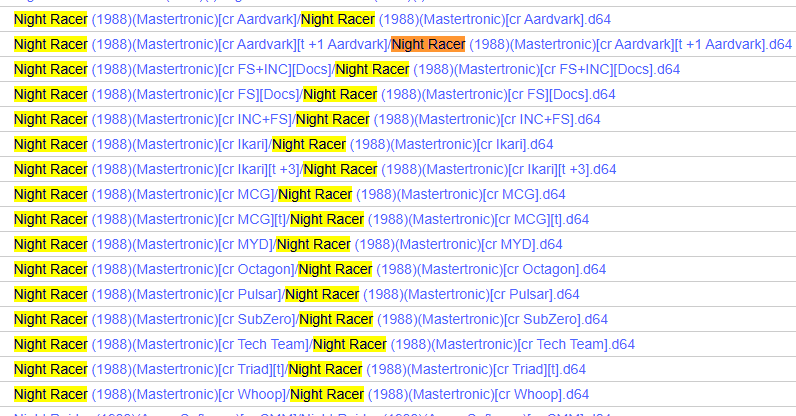
Task: Open Night Racer [cr FS][Docs].d64 link
Action: (314, 94)
